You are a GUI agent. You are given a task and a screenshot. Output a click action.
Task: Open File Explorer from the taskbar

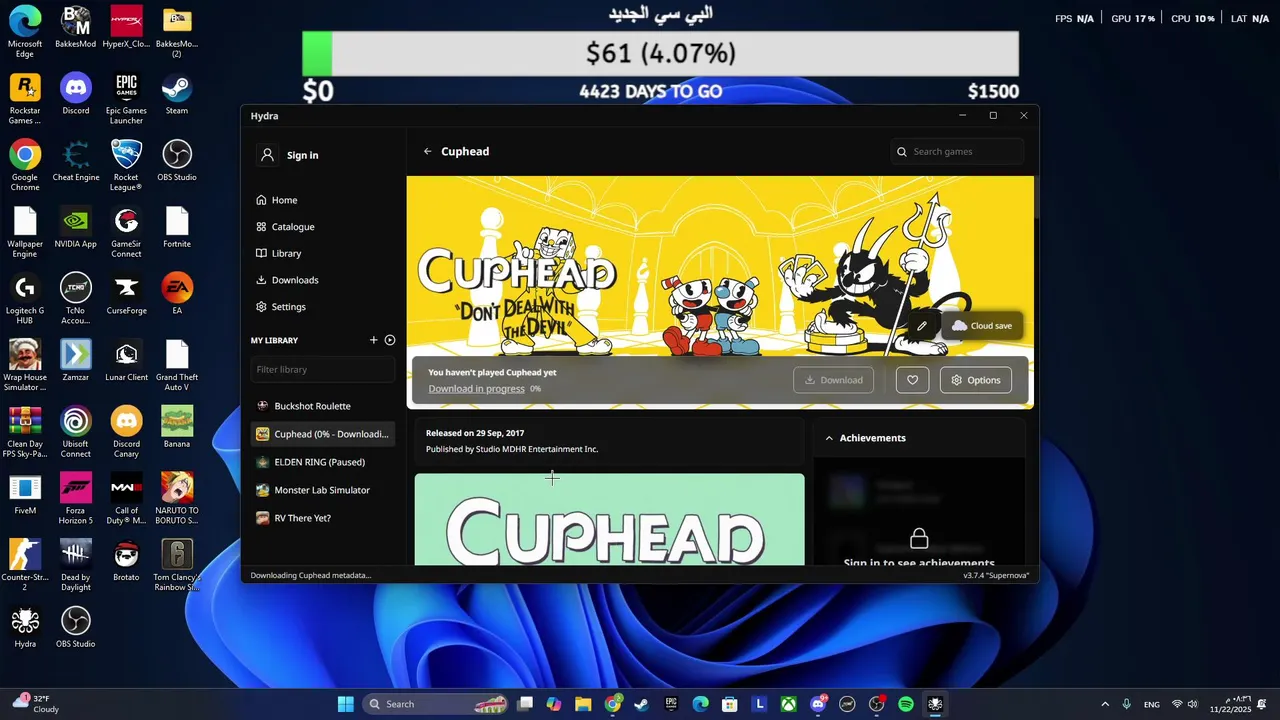[583, 704]
